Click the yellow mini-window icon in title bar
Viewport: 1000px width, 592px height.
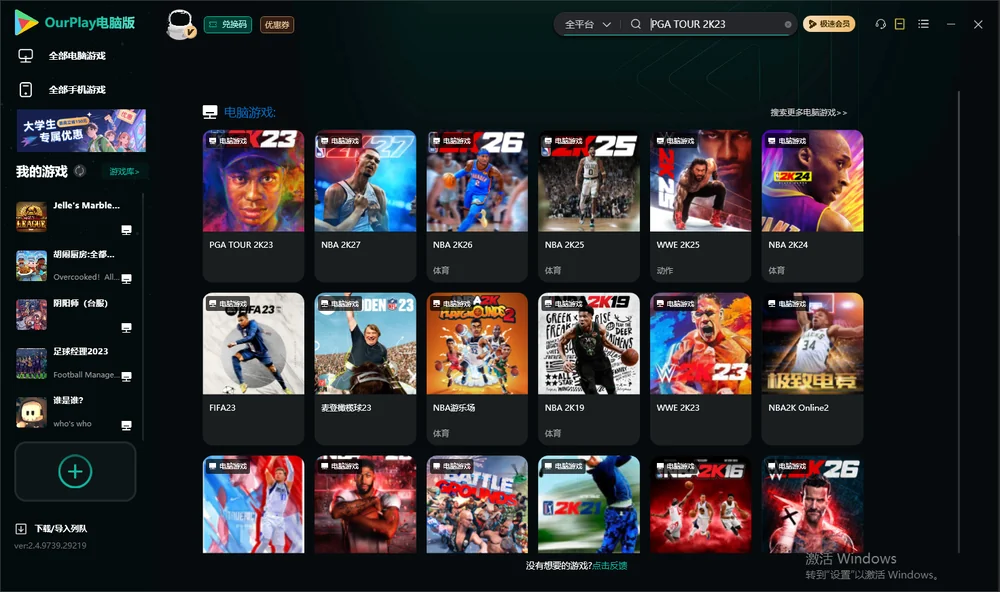(x=900, y=24)
